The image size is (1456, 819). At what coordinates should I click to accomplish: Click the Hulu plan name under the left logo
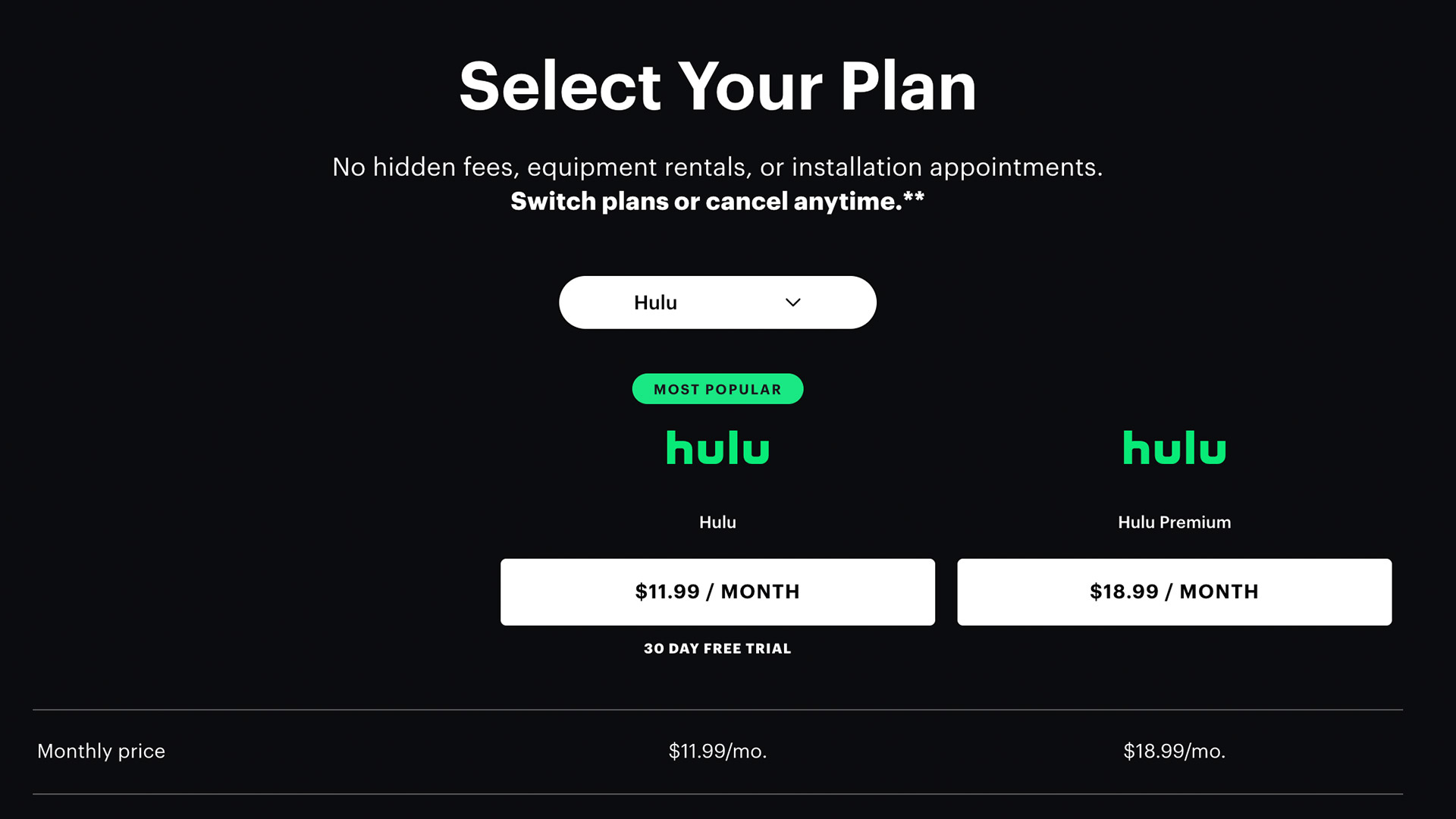[717, 522]
